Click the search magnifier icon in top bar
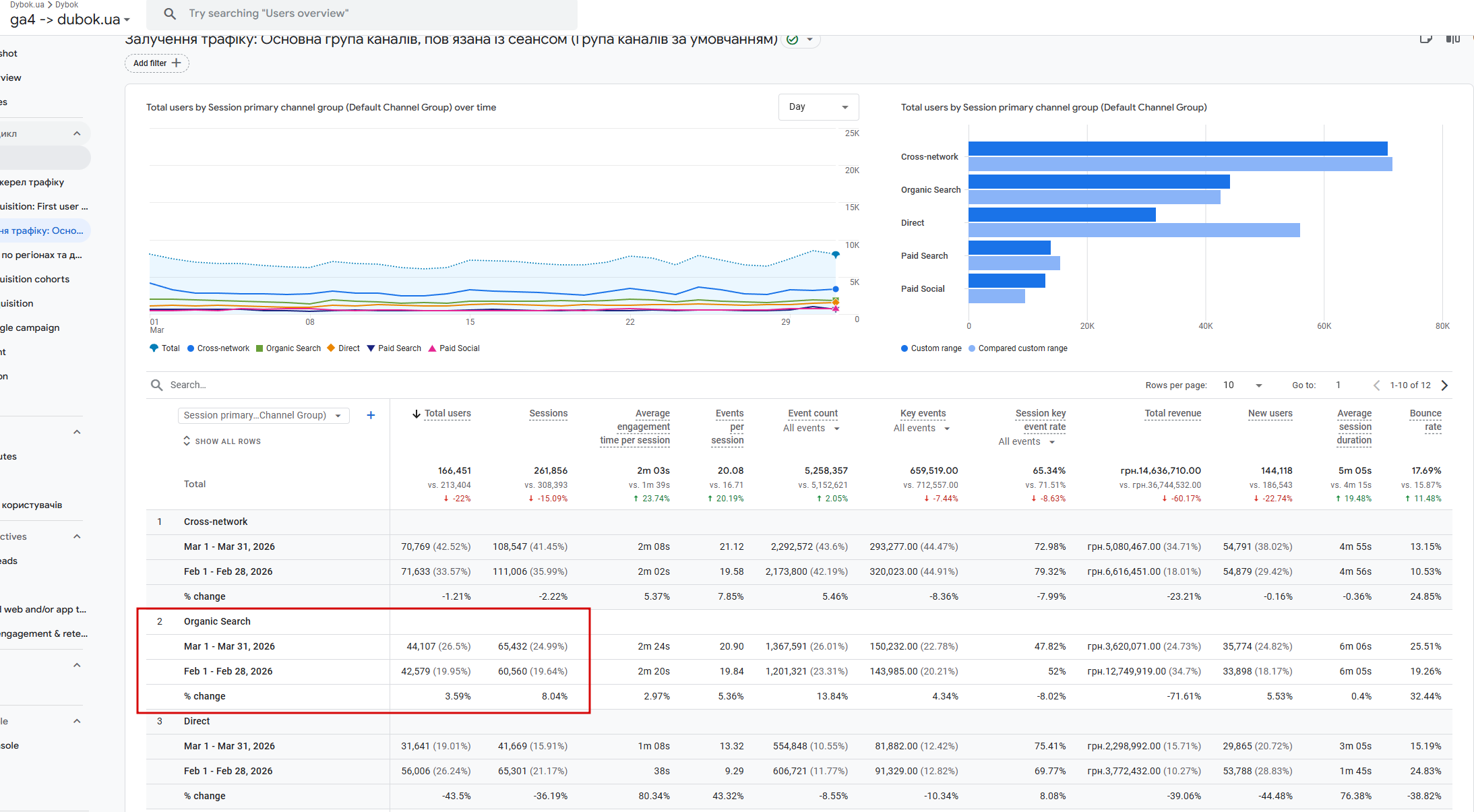Image resolution: width=1474 pixels, height=812 pixels. coord(170,13)
